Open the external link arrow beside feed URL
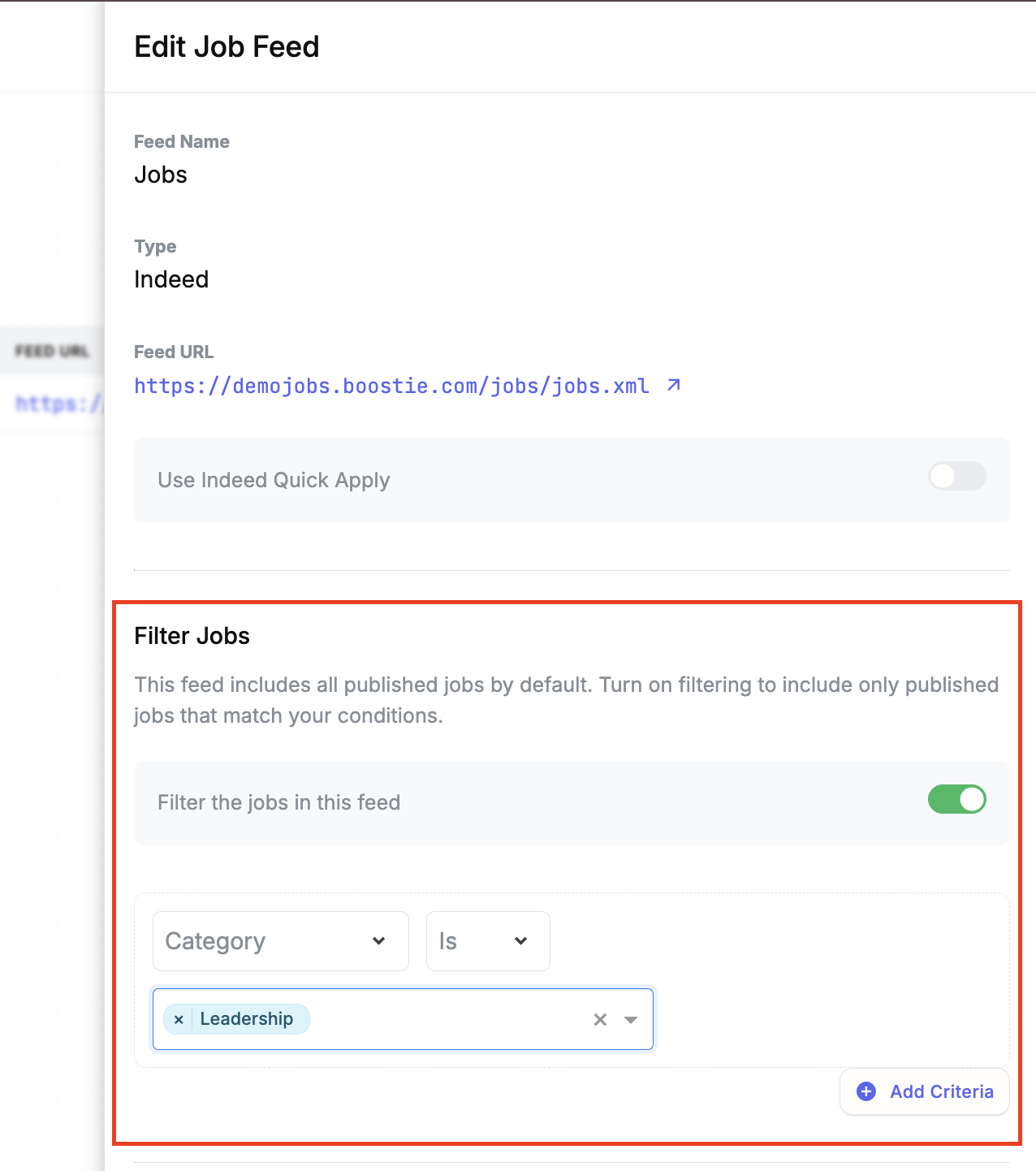The width and height of the screenshot is (1036, 1171). pyautogui.click(x=674, y=385)
